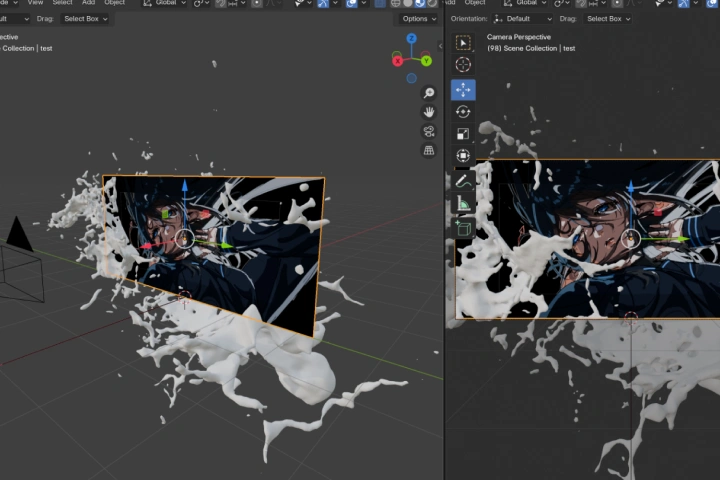This screenshot has height=480, width=720.
Task: Open the Add menu in left viewport
Action: (89, 3)
